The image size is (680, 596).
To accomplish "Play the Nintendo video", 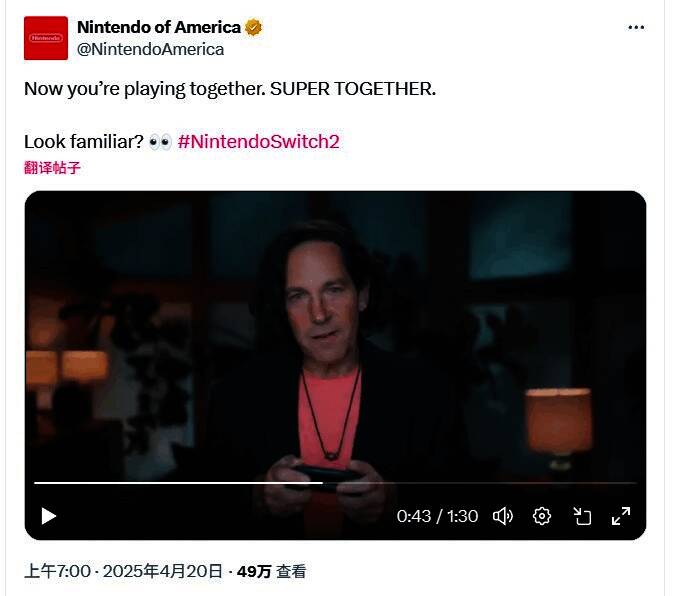I will pyautogui.click(x=48, y=516).
